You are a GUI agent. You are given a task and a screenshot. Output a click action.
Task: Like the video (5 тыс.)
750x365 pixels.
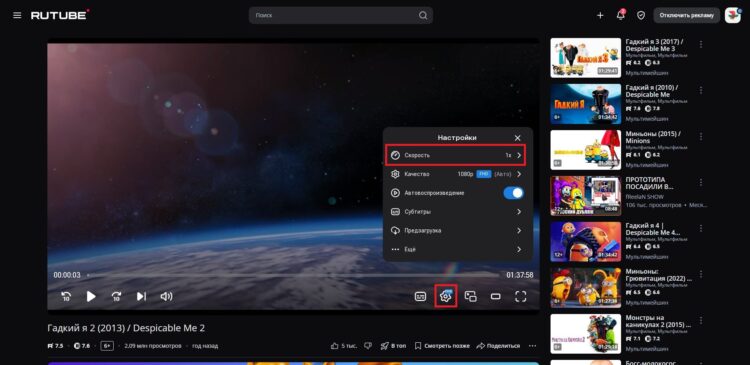coord(343,345)
